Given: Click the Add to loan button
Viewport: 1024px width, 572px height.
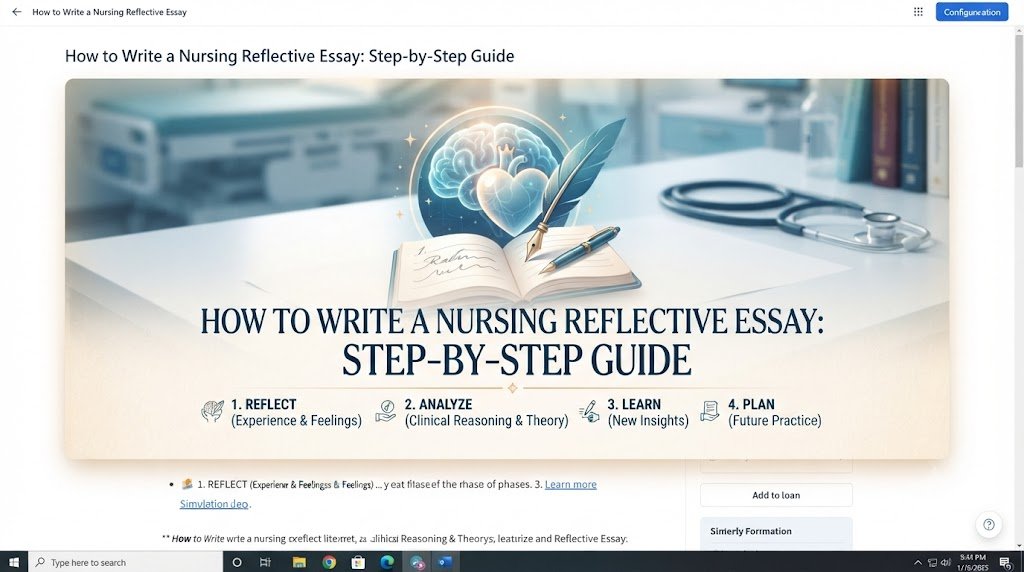Looking at the screenshot, I should [x=776, y=495].
